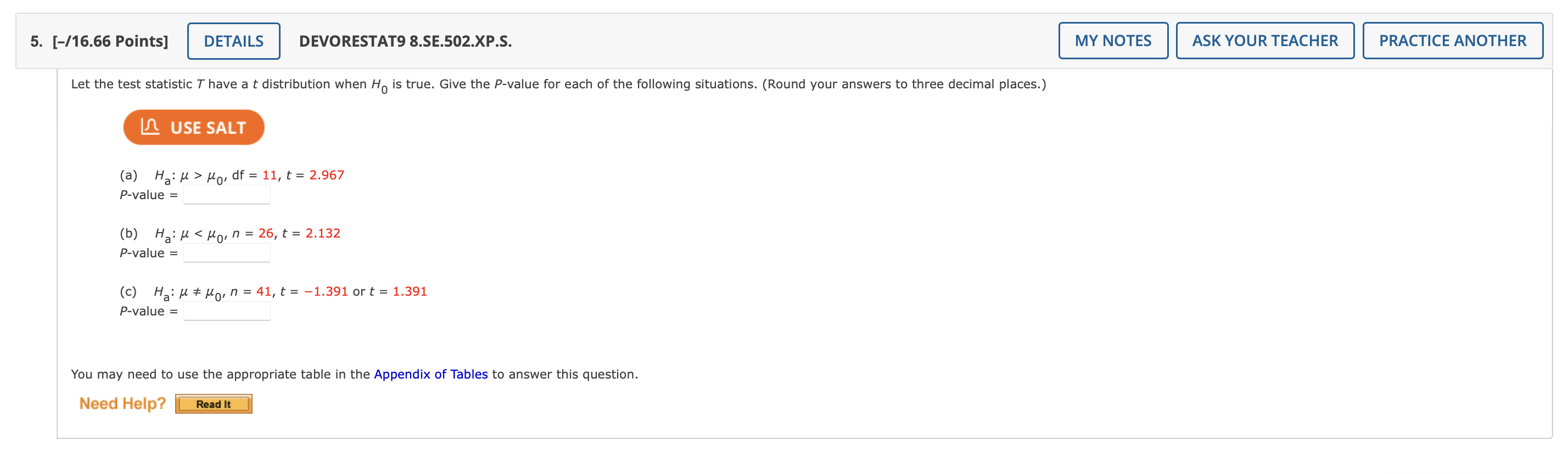The image size is (1568, 474).
Task: Click the t = -1.391 value in part (c)
Action: 325,291
